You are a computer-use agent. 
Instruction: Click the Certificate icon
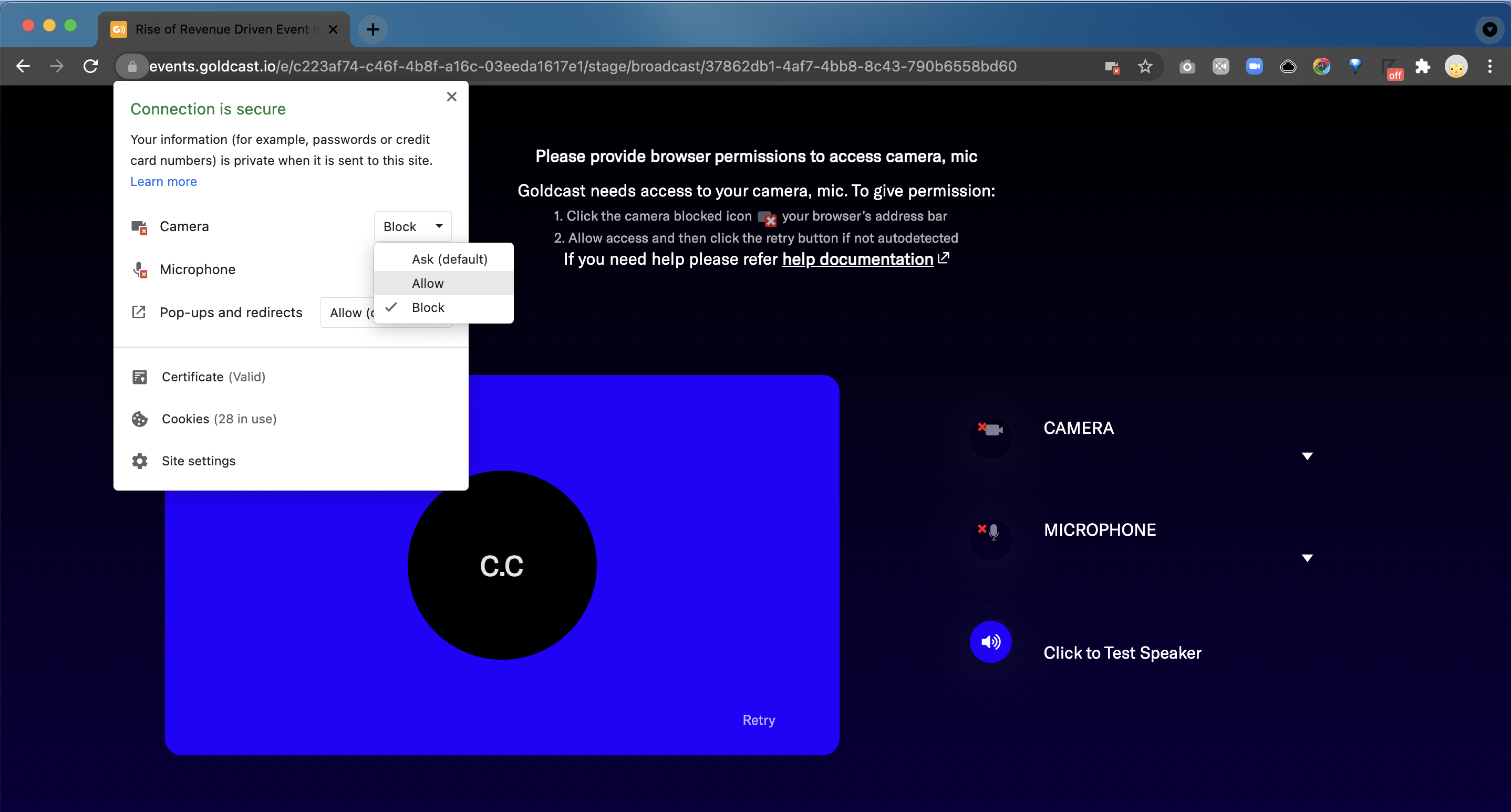tap(140, 377)
